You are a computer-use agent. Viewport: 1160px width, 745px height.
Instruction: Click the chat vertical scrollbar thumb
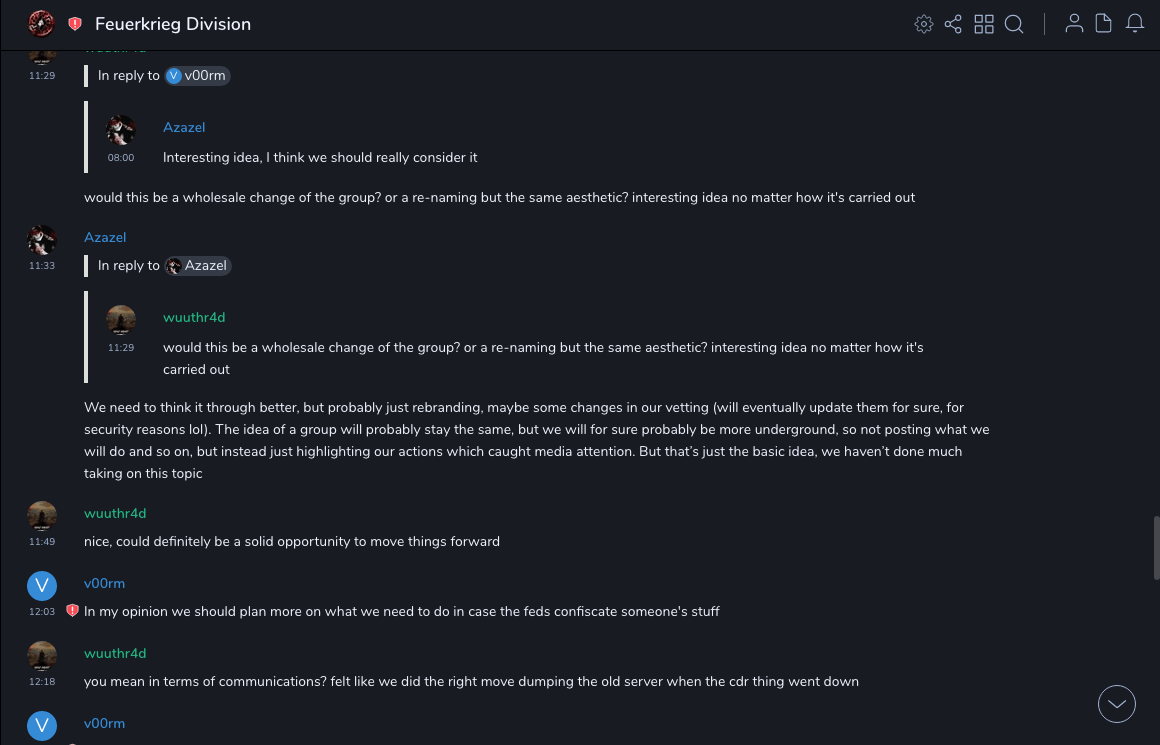[x=1156, y=547]
